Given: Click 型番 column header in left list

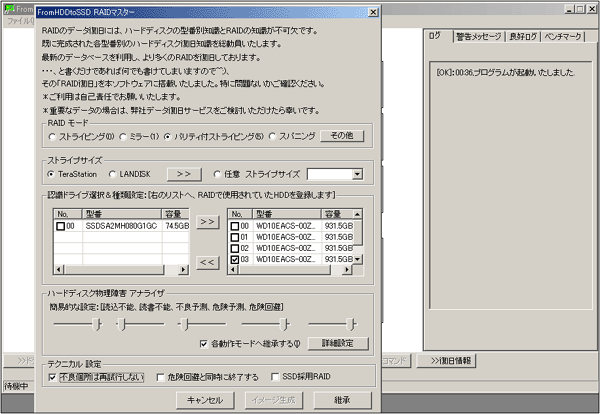Looking at the screenshot, I should pyautogui.click(x=122, y=214).
